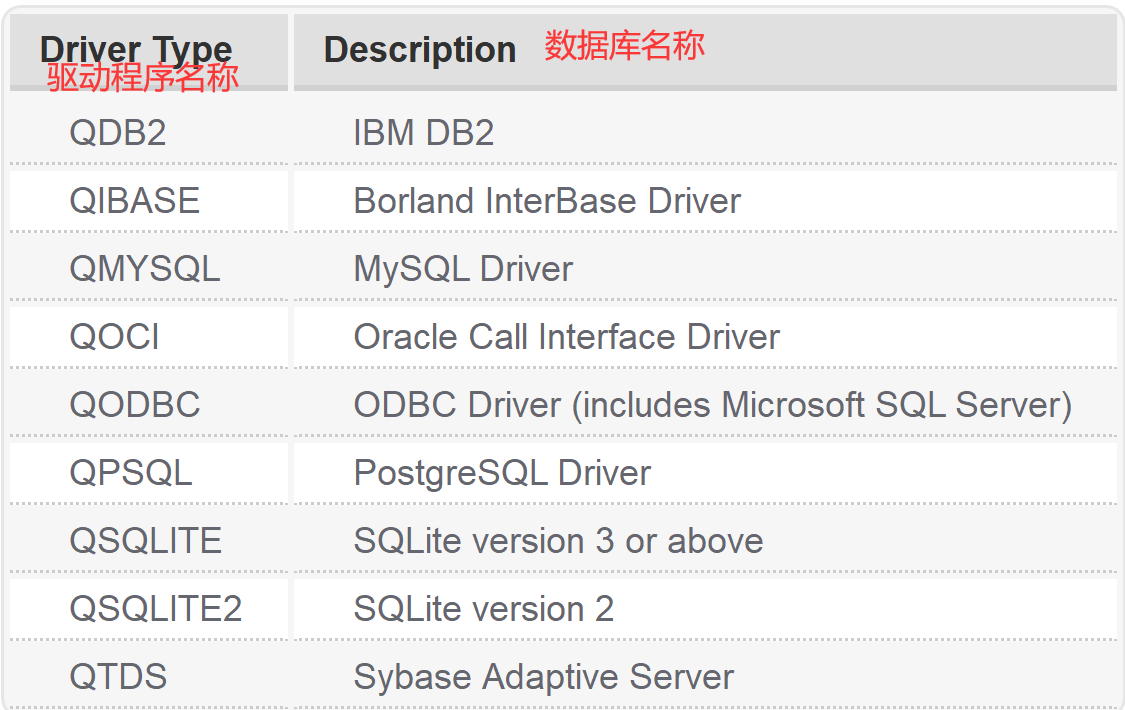The height and width of the screenshot is (710, 1125).
Task: Click the SQLite version 2 description
Action: click(x=484, y=609)
